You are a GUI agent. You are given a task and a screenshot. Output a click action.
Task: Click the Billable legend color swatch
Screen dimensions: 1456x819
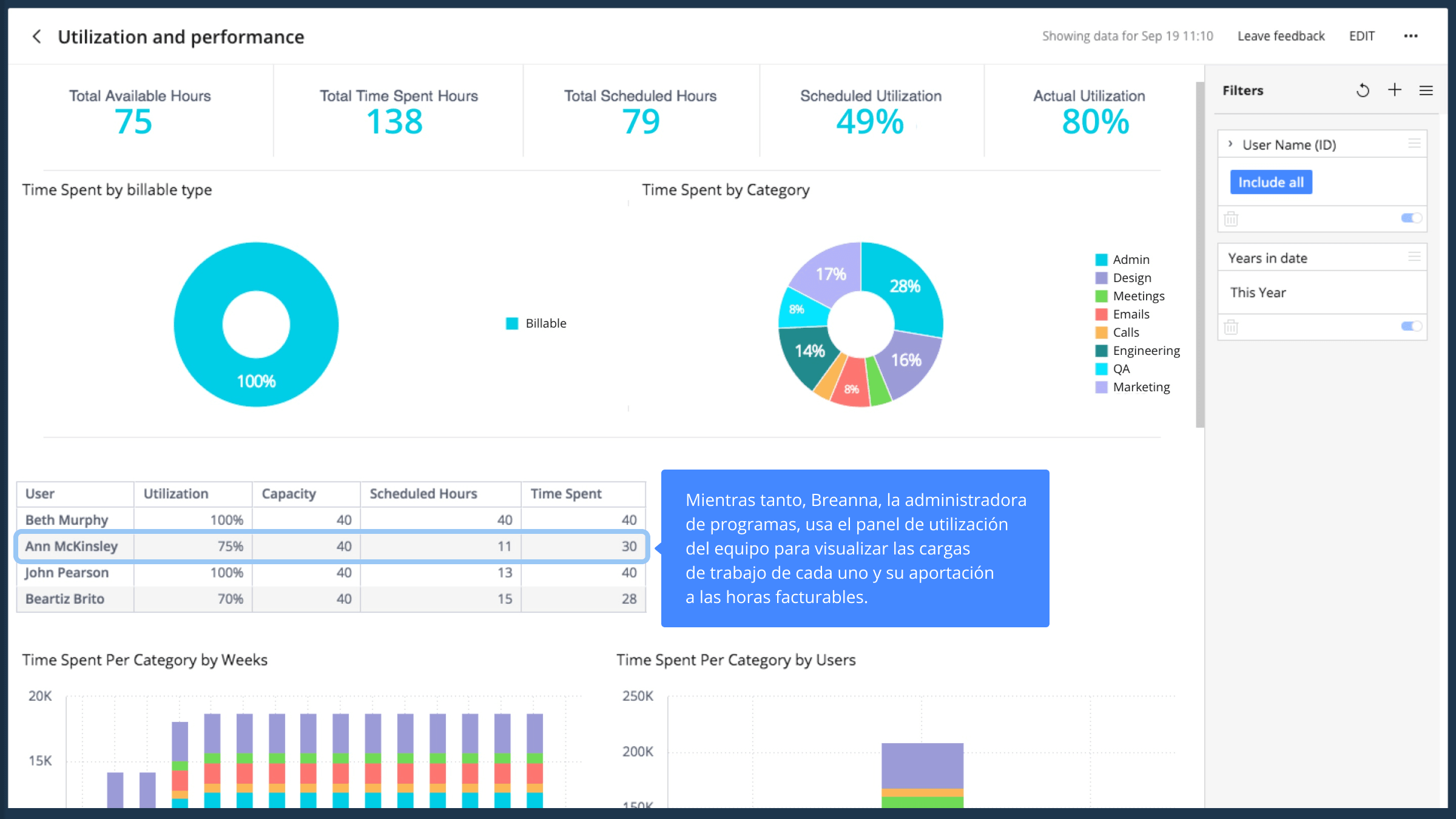(x=512, y=323)
